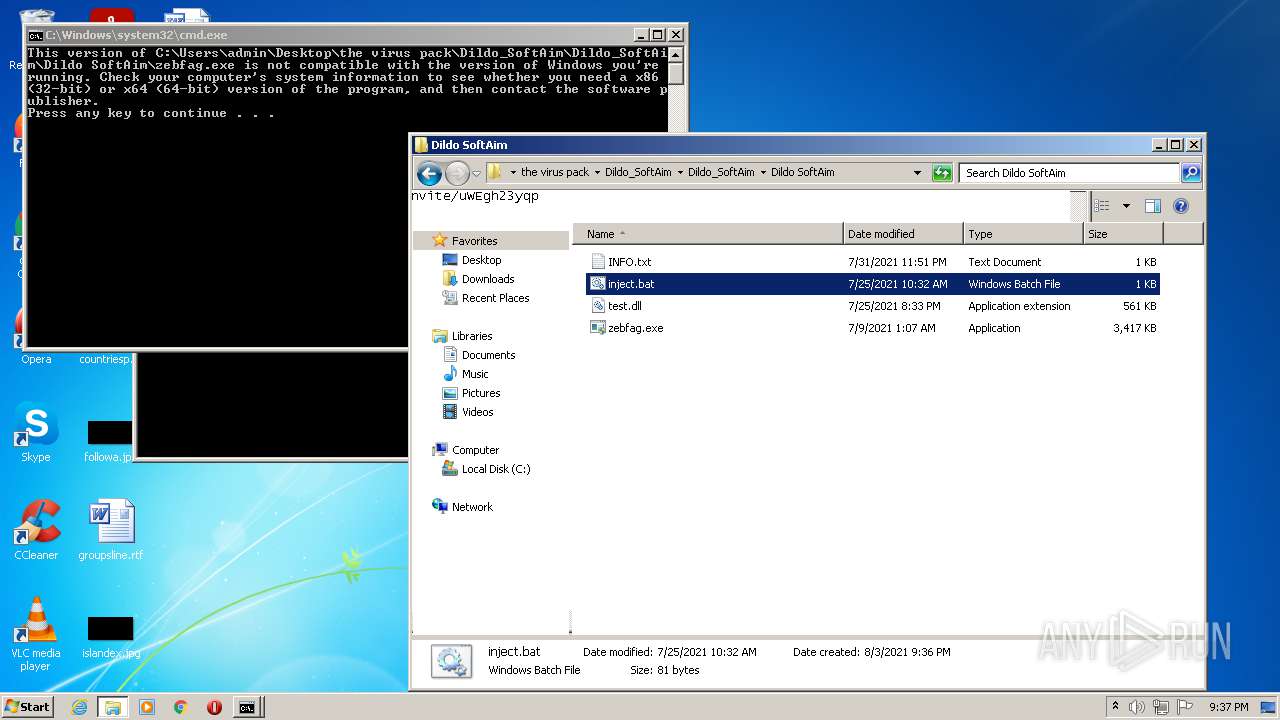Click the Action Center flag icon
The image size is (1280, 720).
point(1184,706)
